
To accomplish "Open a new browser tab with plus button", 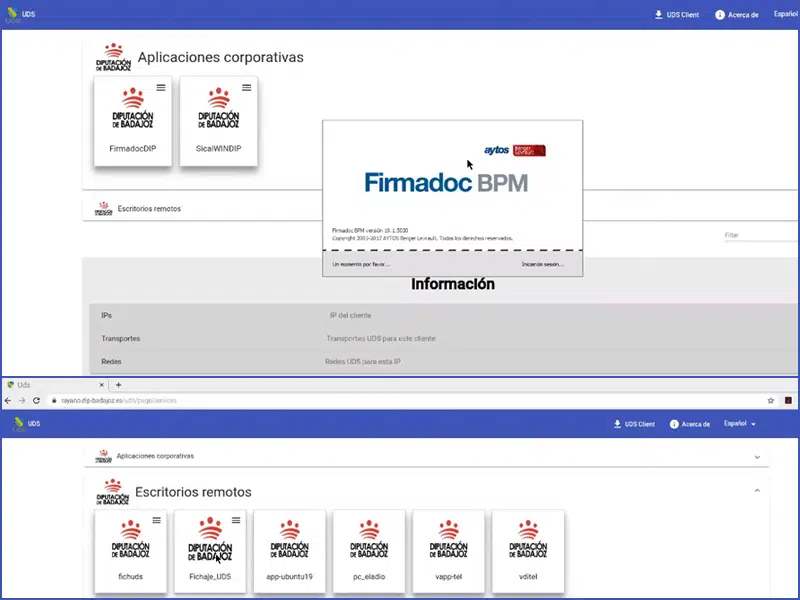I will tap(118, 385).
